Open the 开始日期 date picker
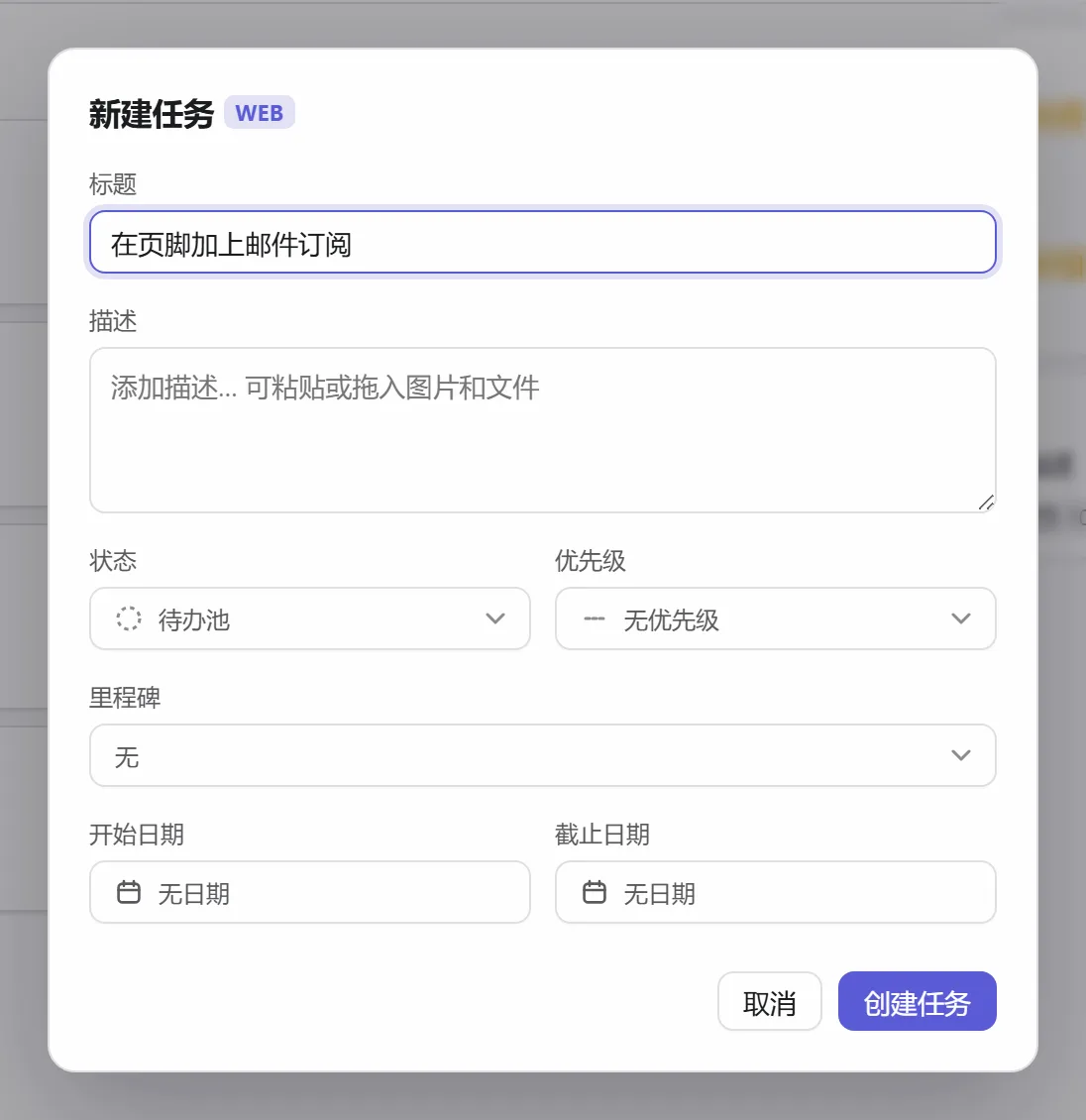The width and height of the screenshot is (1086, 1120). (x=310, y=892)
